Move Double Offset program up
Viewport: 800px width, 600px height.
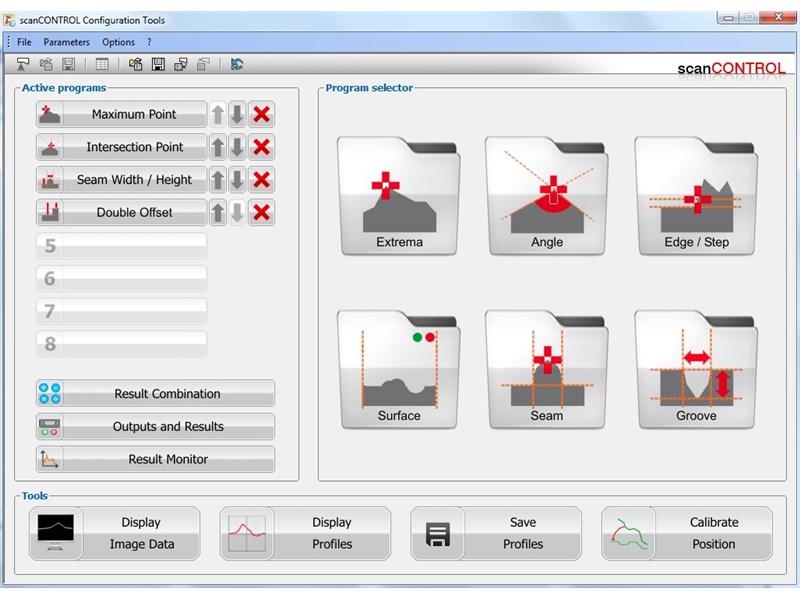point(218,212)
